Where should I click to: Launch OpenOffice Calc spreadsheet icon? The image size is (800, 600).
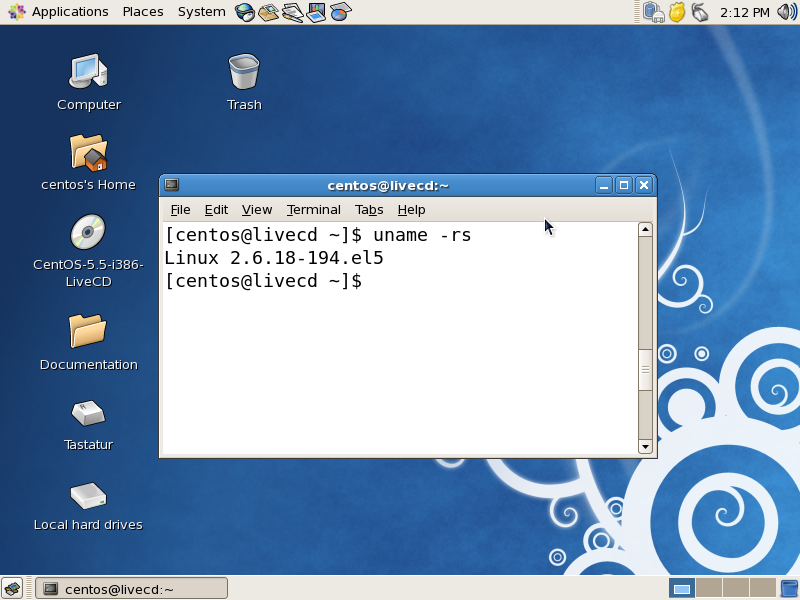click(341, 11)
